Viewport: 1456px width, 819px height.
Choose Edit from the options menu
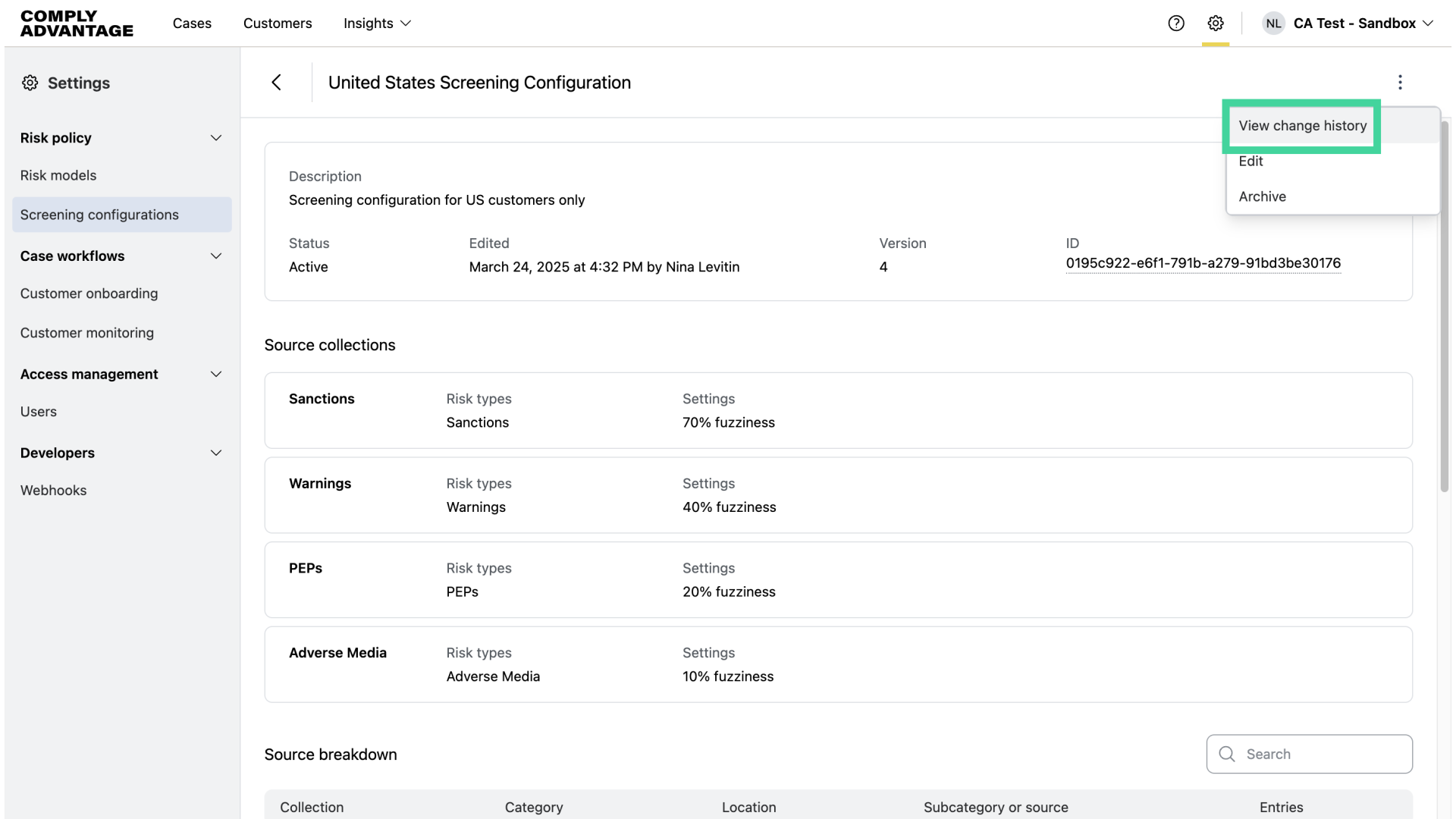tap(1250, 162)
